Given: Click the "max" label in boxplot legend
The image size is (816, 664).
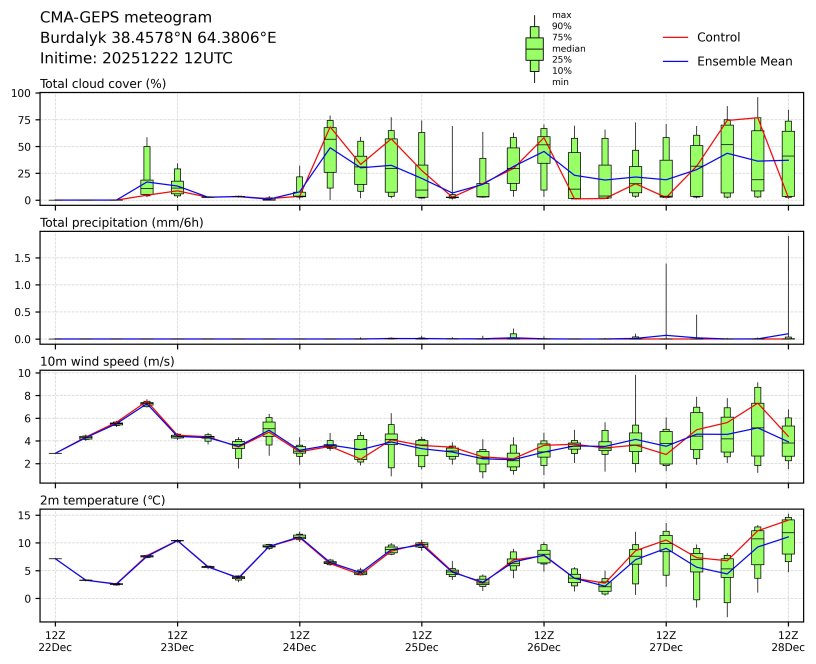Looking at the screenshot, I should pos(561,16).
